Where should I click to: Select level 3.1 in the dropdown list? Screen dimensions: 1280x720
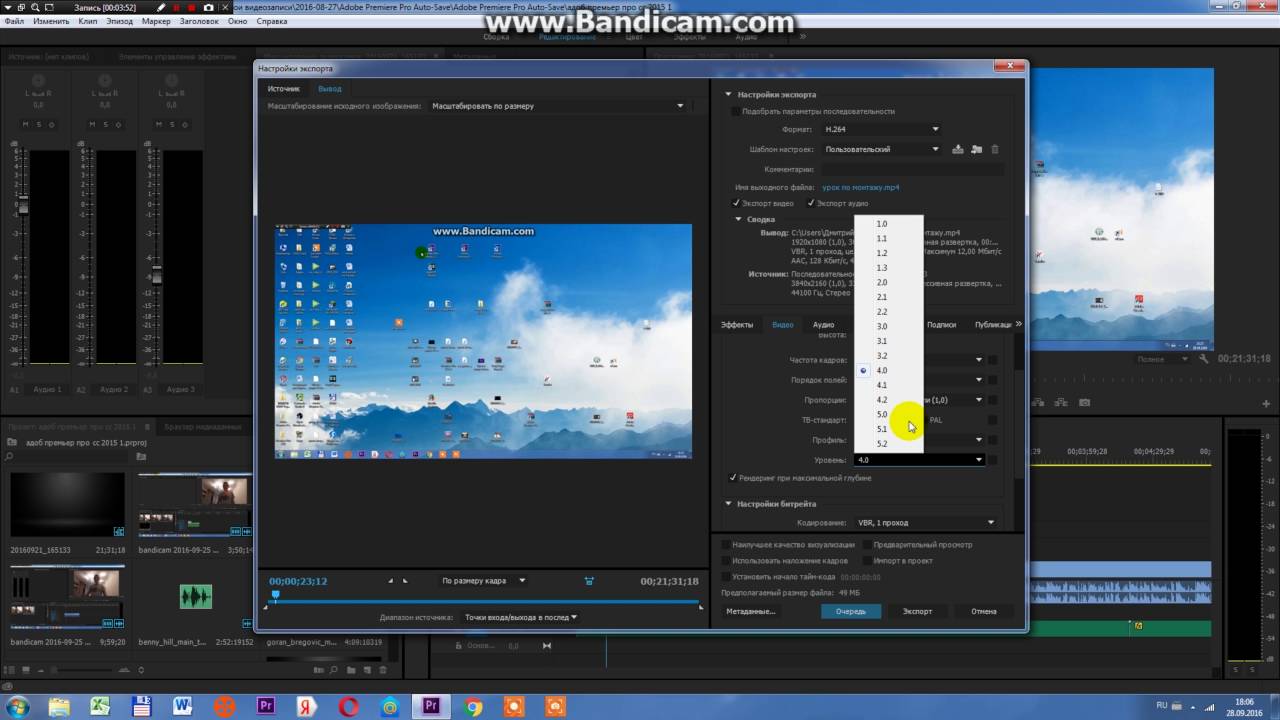tap(889, 341)
